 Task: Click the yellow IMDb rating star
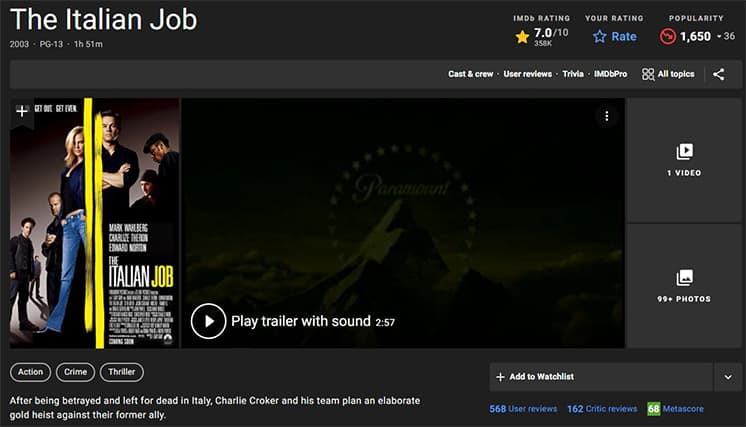click(522, 37)
